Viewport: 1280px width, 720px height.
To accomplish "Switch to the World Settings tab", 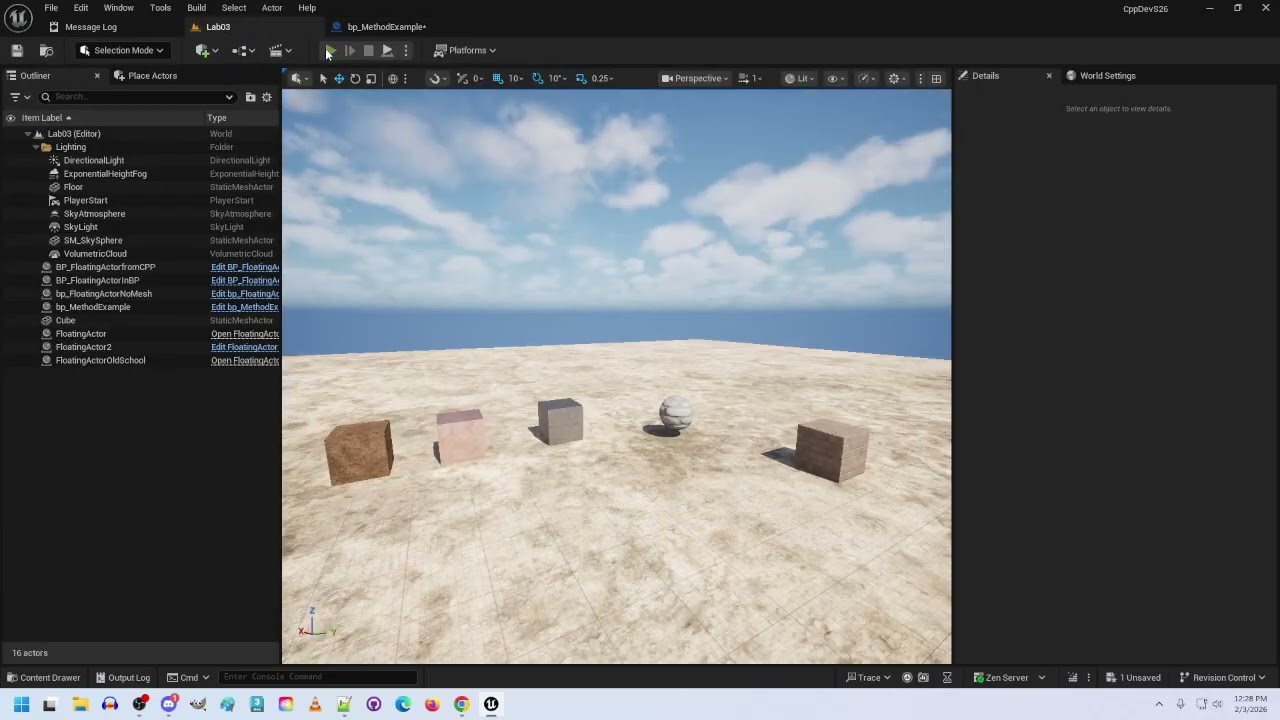I will (x=1101, y=76).
